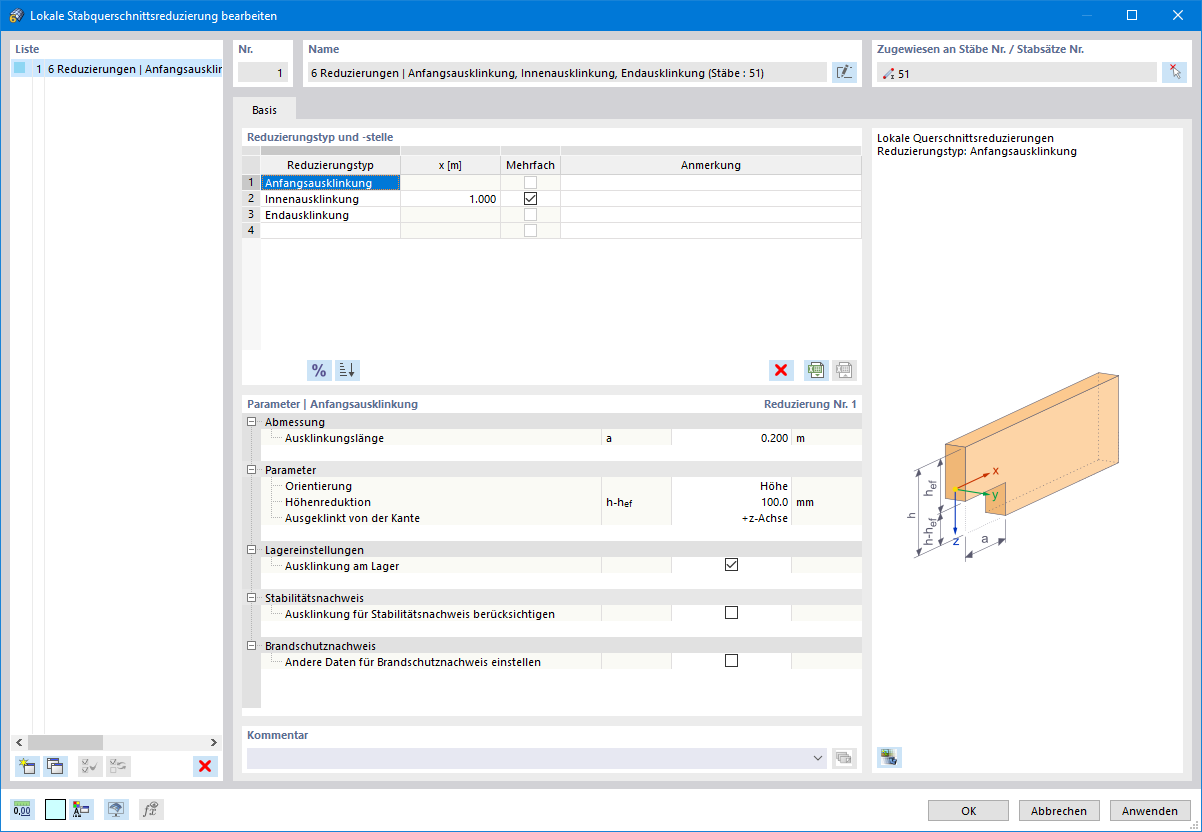Enable Ausklinkung für Stabilitätsnachweis berücksichtigen
The image size is (1202, 832).
[731, 613]
